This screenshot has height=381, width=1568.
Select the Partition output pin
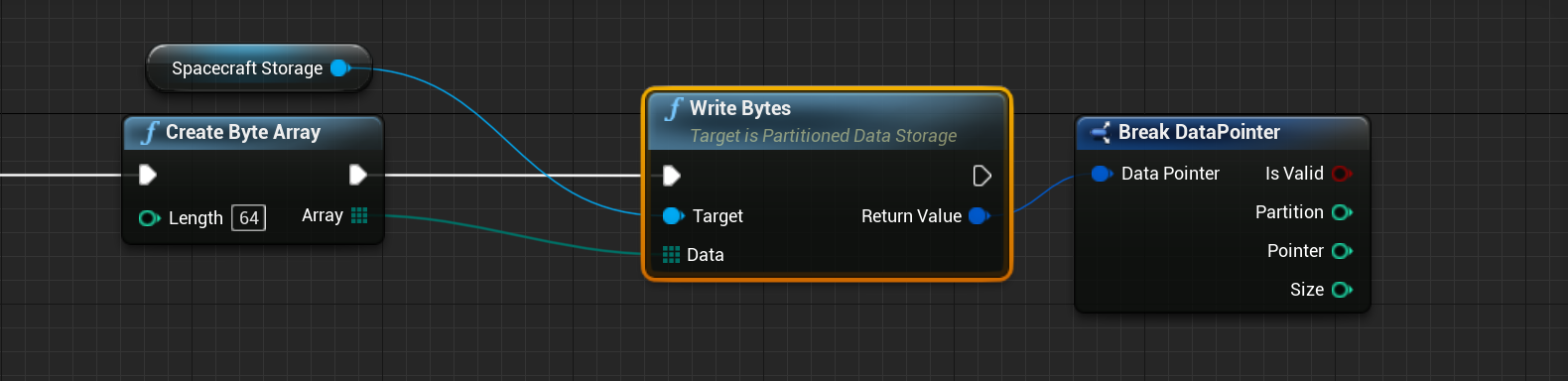pos(1342,212)
